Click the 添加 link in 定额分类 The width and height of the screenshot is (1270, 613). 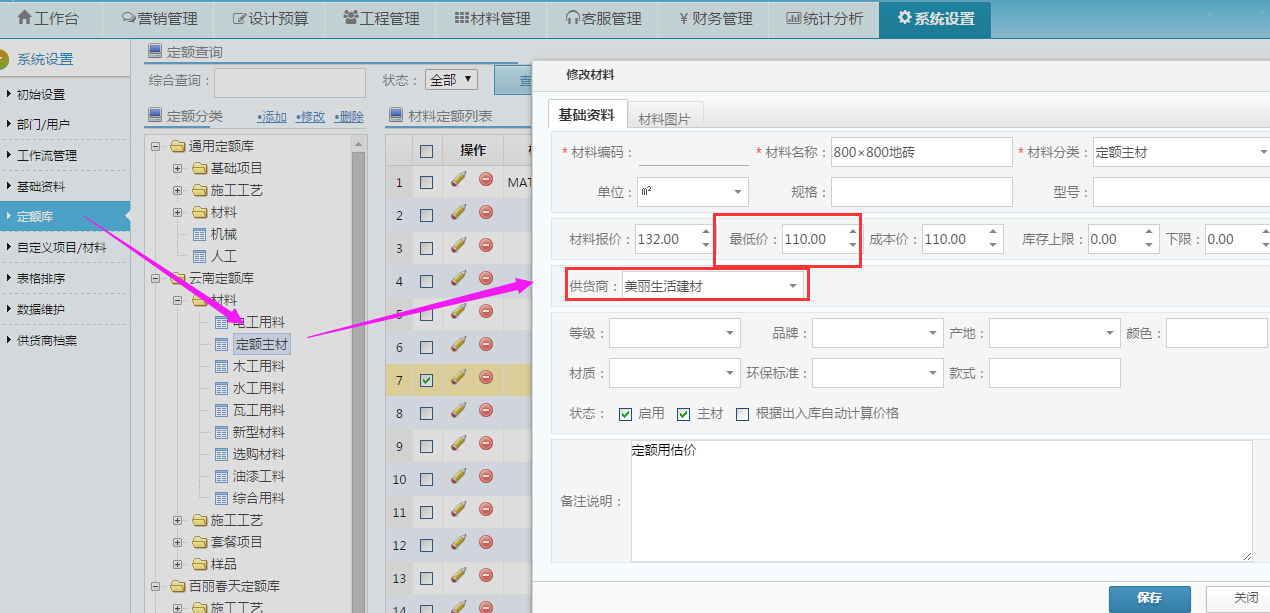(272, 117)
